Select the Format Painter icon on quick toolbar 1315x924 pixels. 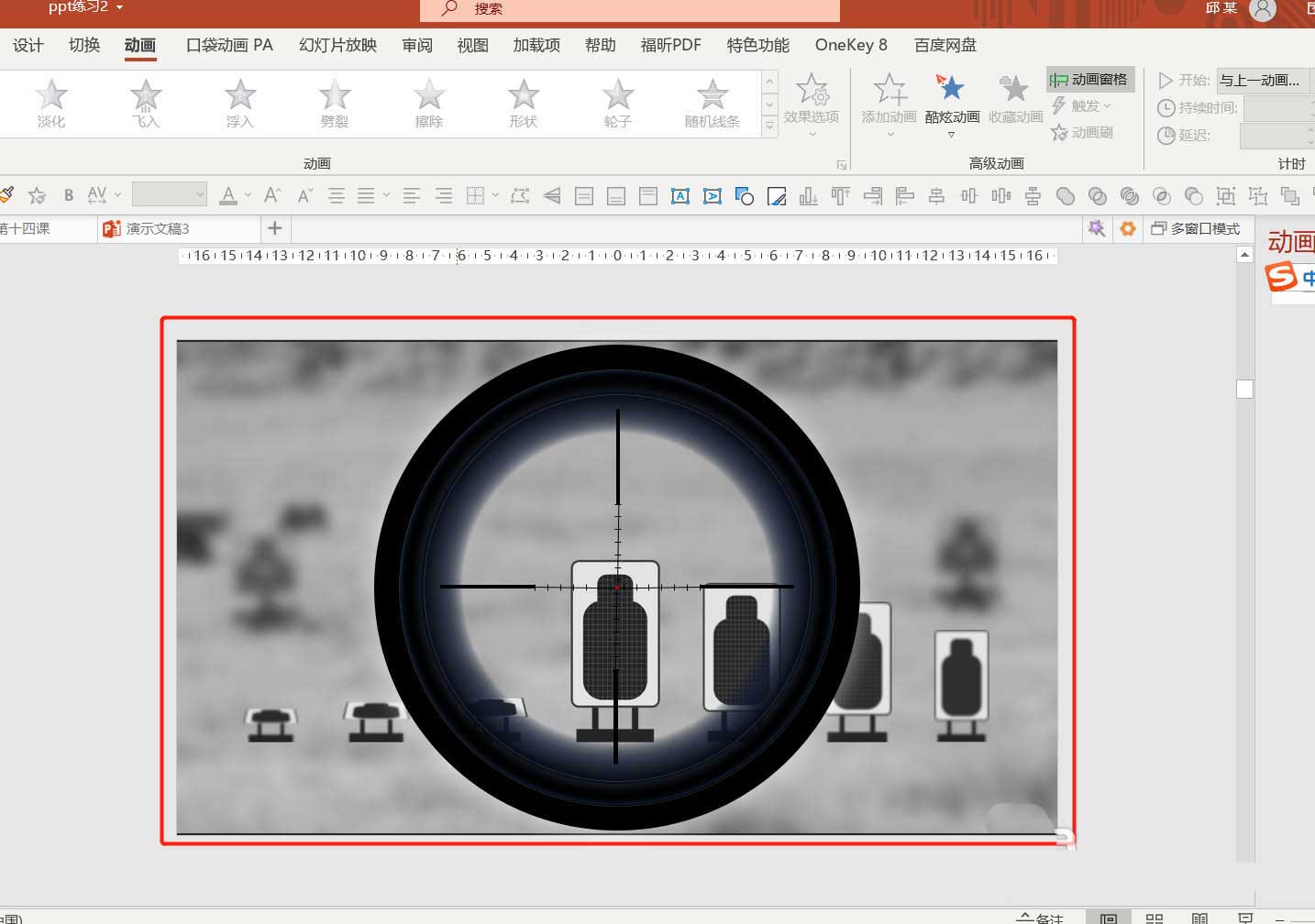9,194
